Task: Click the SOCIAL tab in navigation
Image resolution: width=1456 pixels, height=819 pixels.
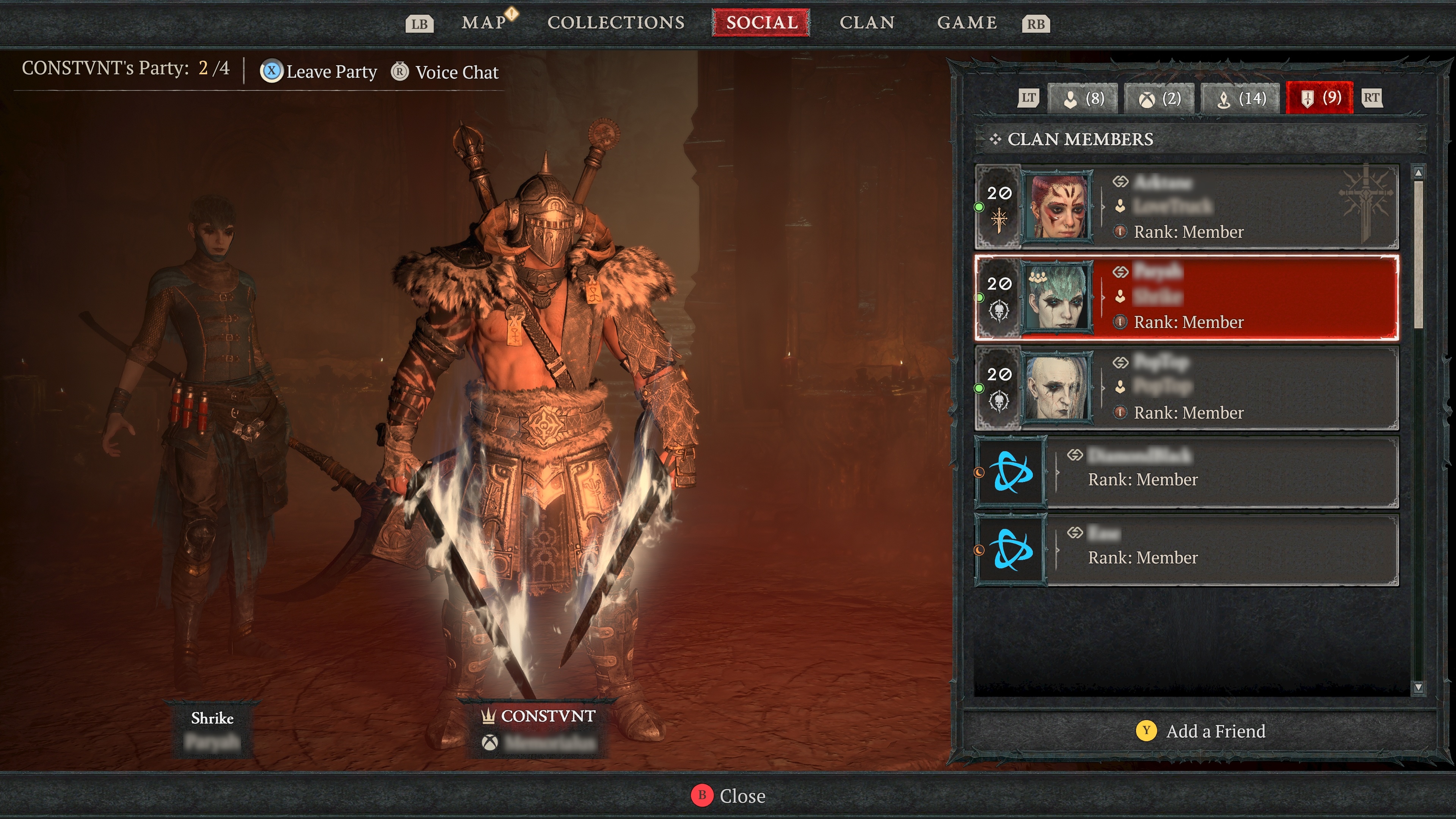Action: [762, 22]
